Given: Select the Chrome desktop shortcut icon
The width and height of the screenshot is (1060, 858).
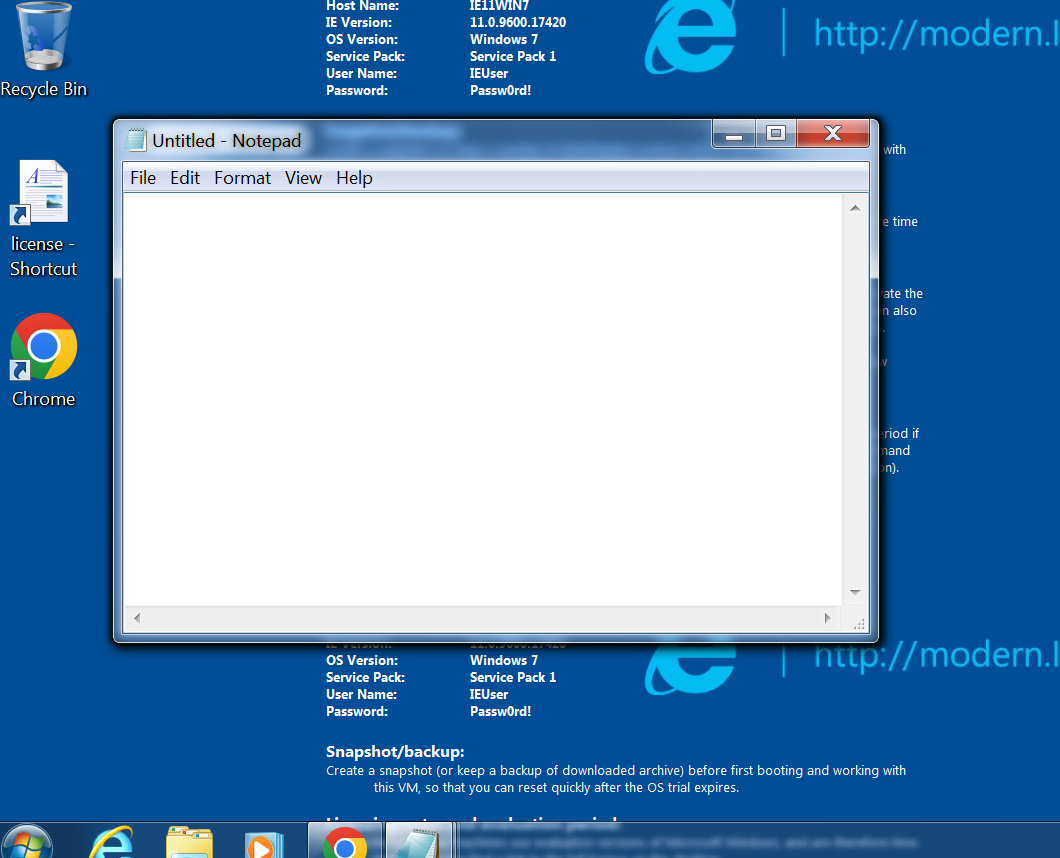Looking at the screenshot, I should [x=43, y=360].
